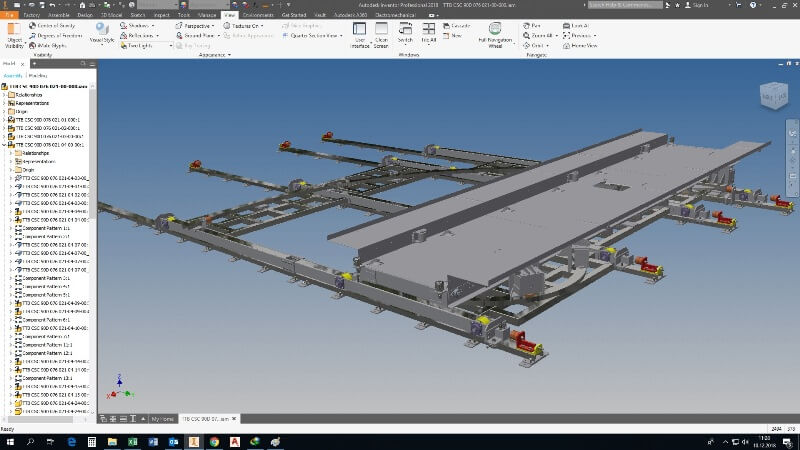
Task: Click the Home icon in quick access toolbar
Action: (x=82, y=5)
